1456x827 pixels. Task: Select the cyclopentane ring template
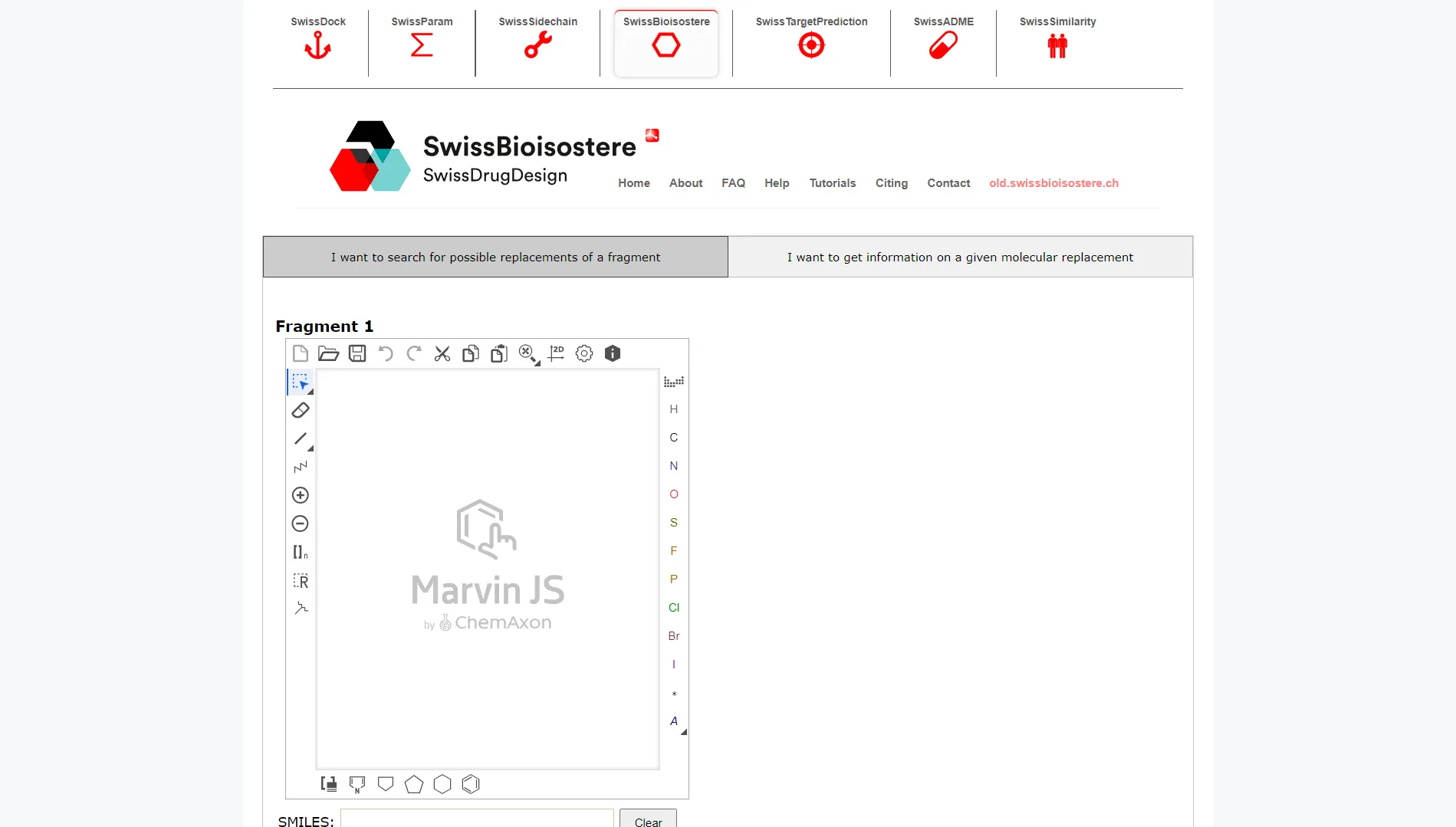click(413, 783)
